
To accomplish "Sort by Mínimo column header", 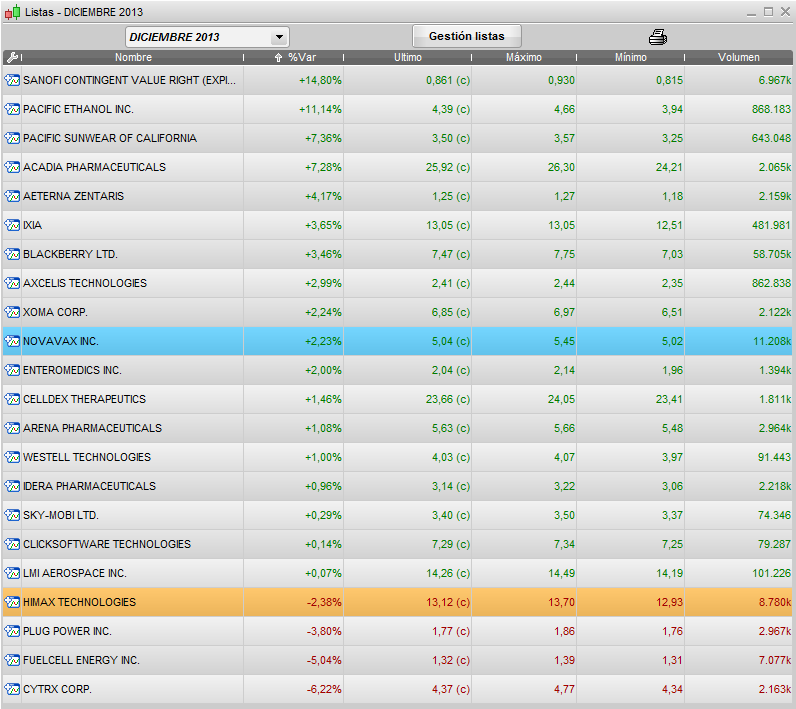I will tap(631, 57).
